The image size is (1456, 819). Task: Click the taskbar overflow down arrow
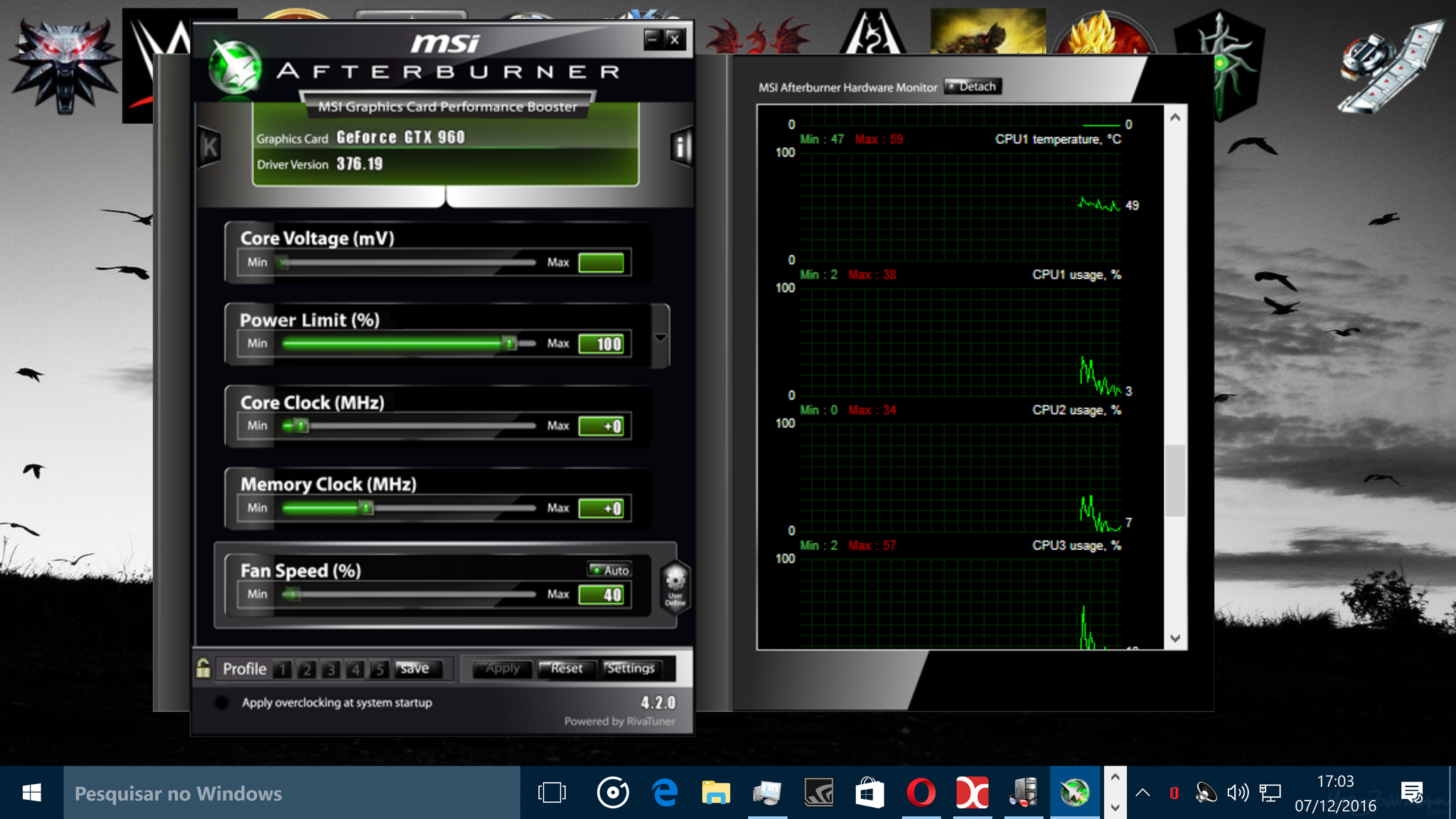click(x=1115, y=808)
